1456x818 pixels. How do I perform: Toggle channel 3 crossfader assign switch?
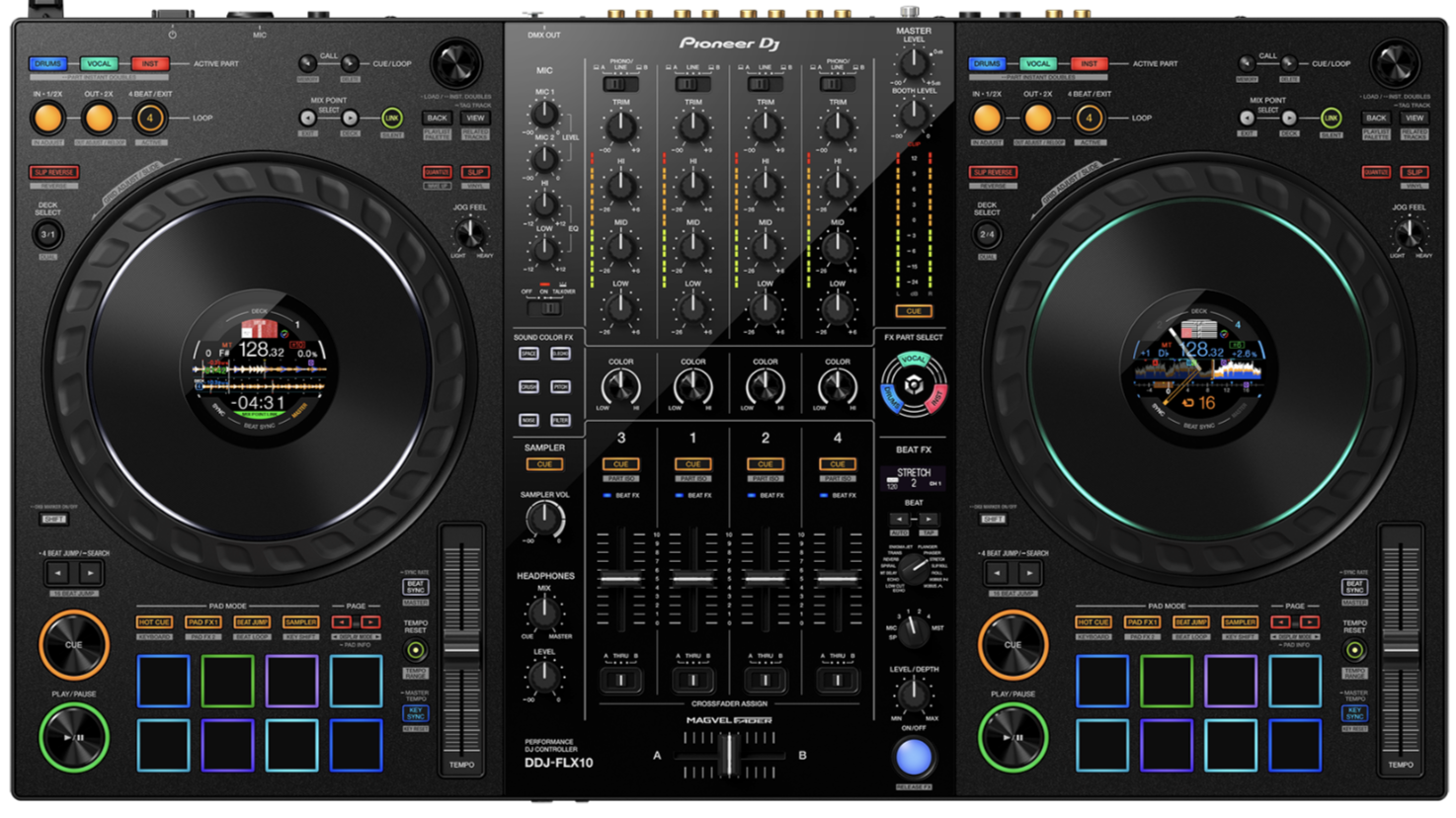pyautogui.click(x=620, y=679)
